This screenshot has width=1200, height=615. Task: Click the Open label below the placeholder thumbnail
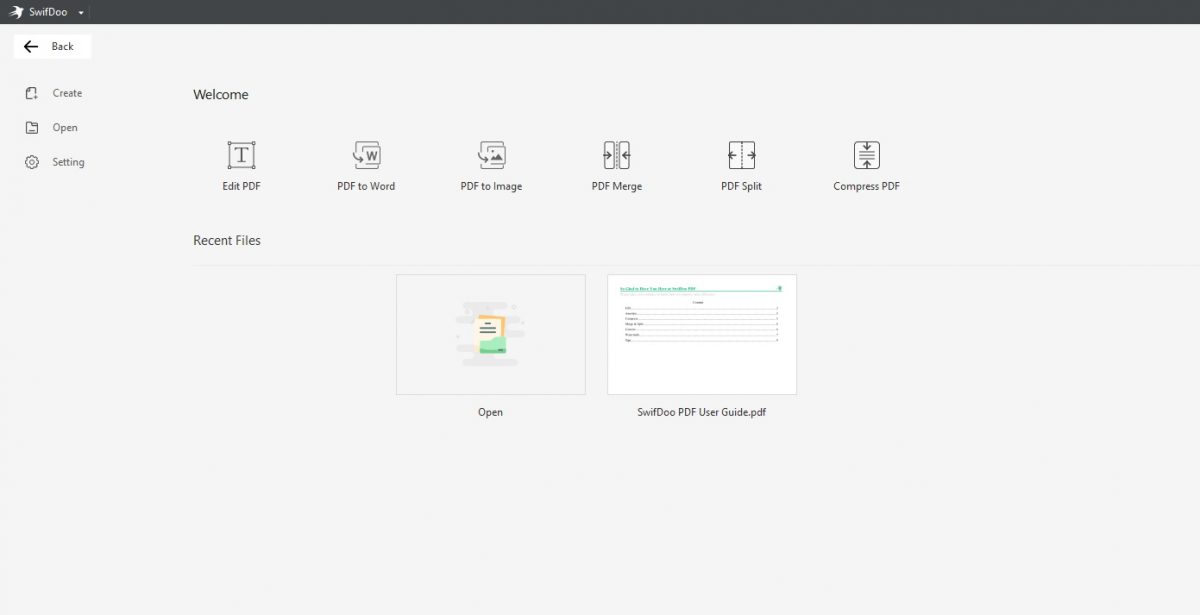490,412
